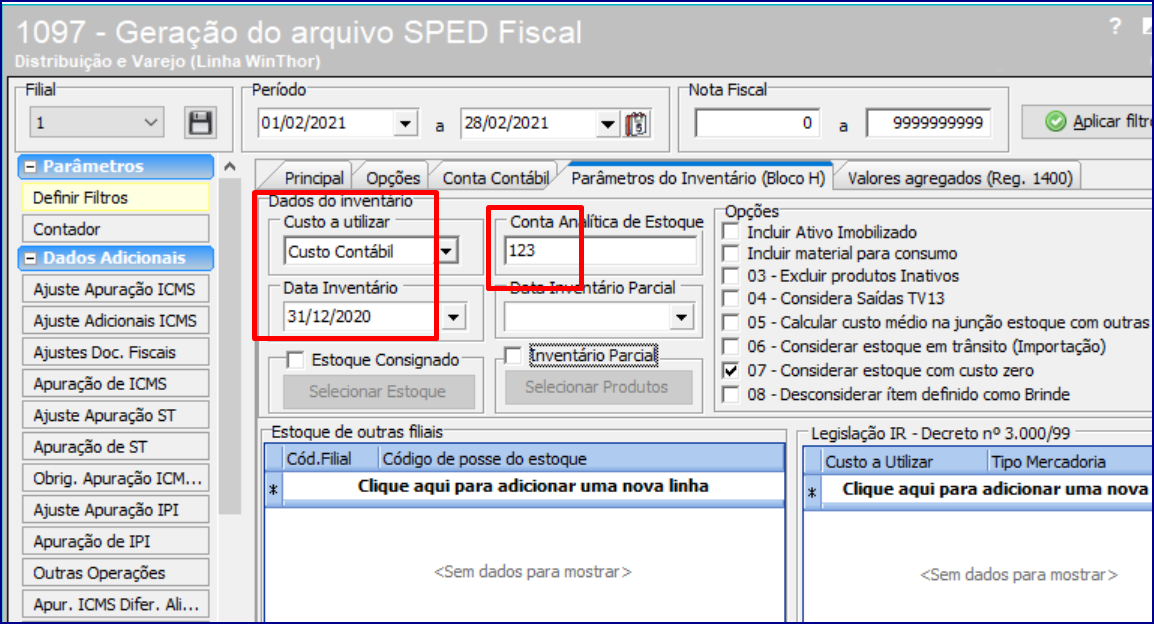Check 05 - Calcular custo médio option
Viewport: 1154px width, 624px height.
[731, 322]
